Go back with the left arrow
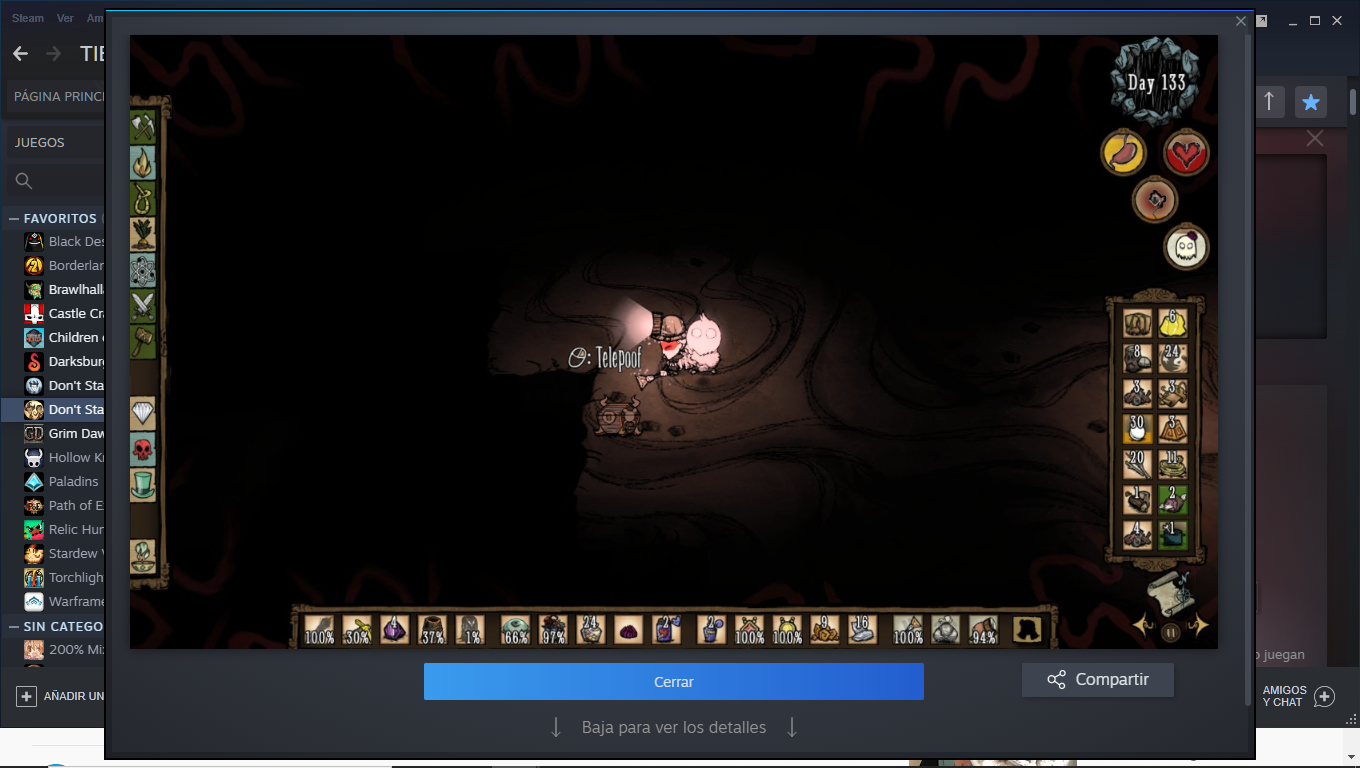The height and width of the screenshot is (768, 1360). pos(20,54)
